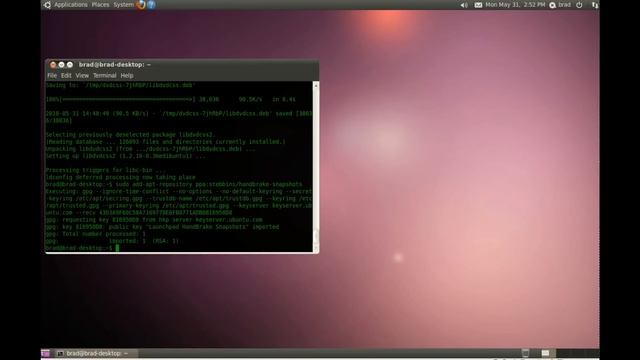Open the terminal File menu
640x360 pixels.
(52, 76)
